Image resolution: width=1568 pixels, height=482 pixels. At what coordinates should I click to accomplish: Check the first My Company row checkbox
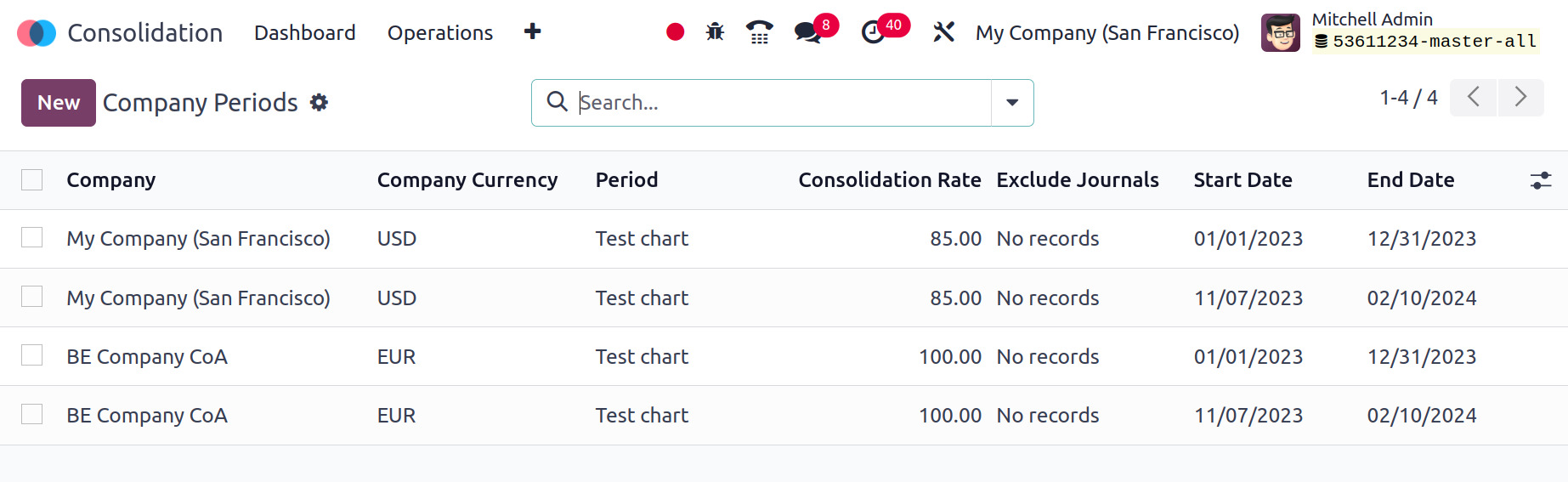point(32,237)
